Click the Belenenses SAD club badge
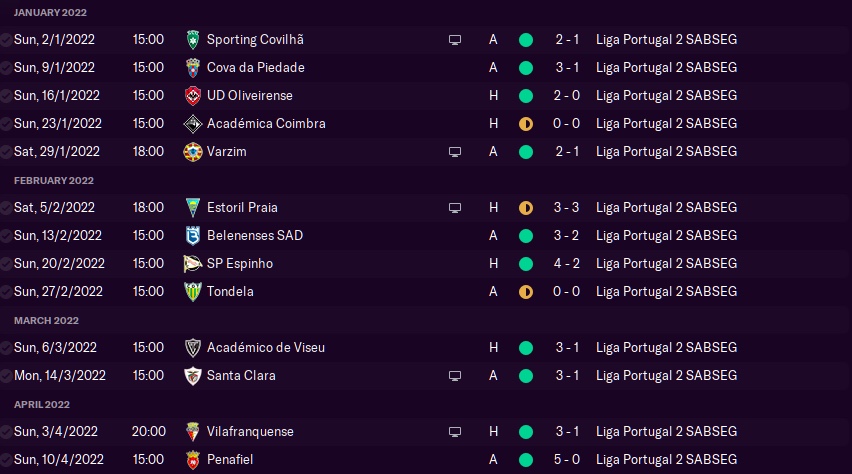Viewport: 852px width, 474px height. (194, 236)
